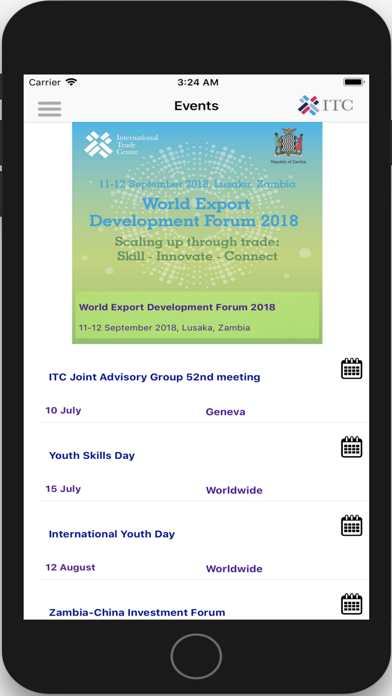Add ITC Joint Advisory Group meeting to calendar

click(352, 368)
